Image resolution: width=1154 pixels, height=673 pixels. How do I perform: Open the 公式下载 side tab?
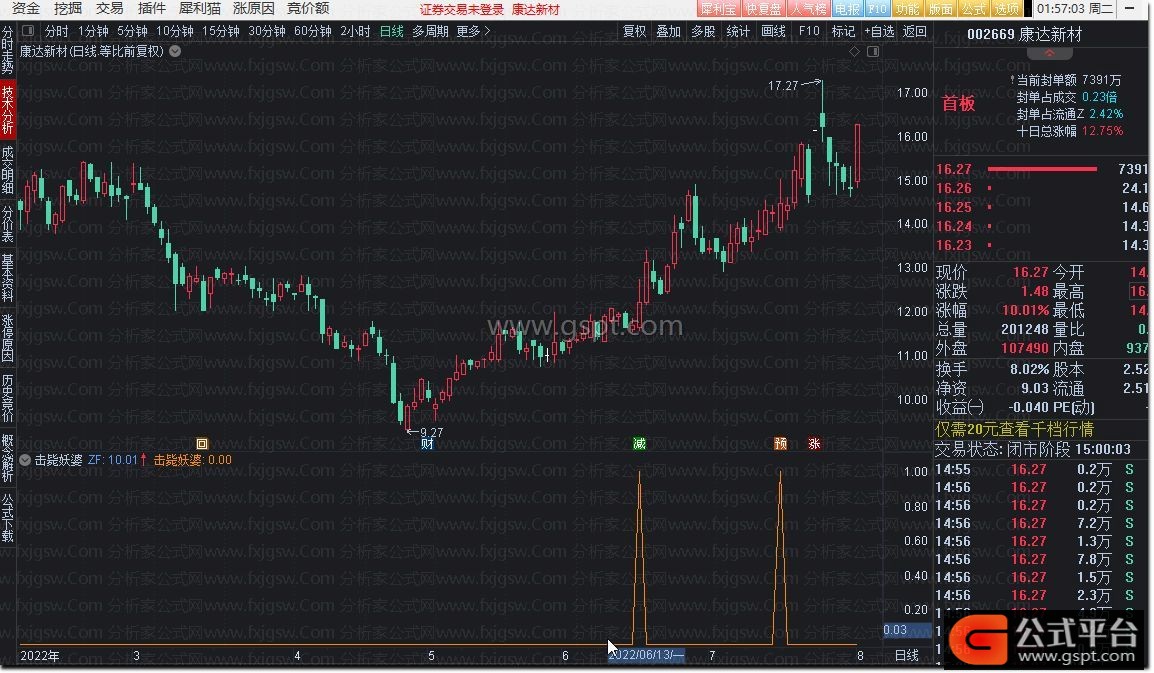(7, 518)
